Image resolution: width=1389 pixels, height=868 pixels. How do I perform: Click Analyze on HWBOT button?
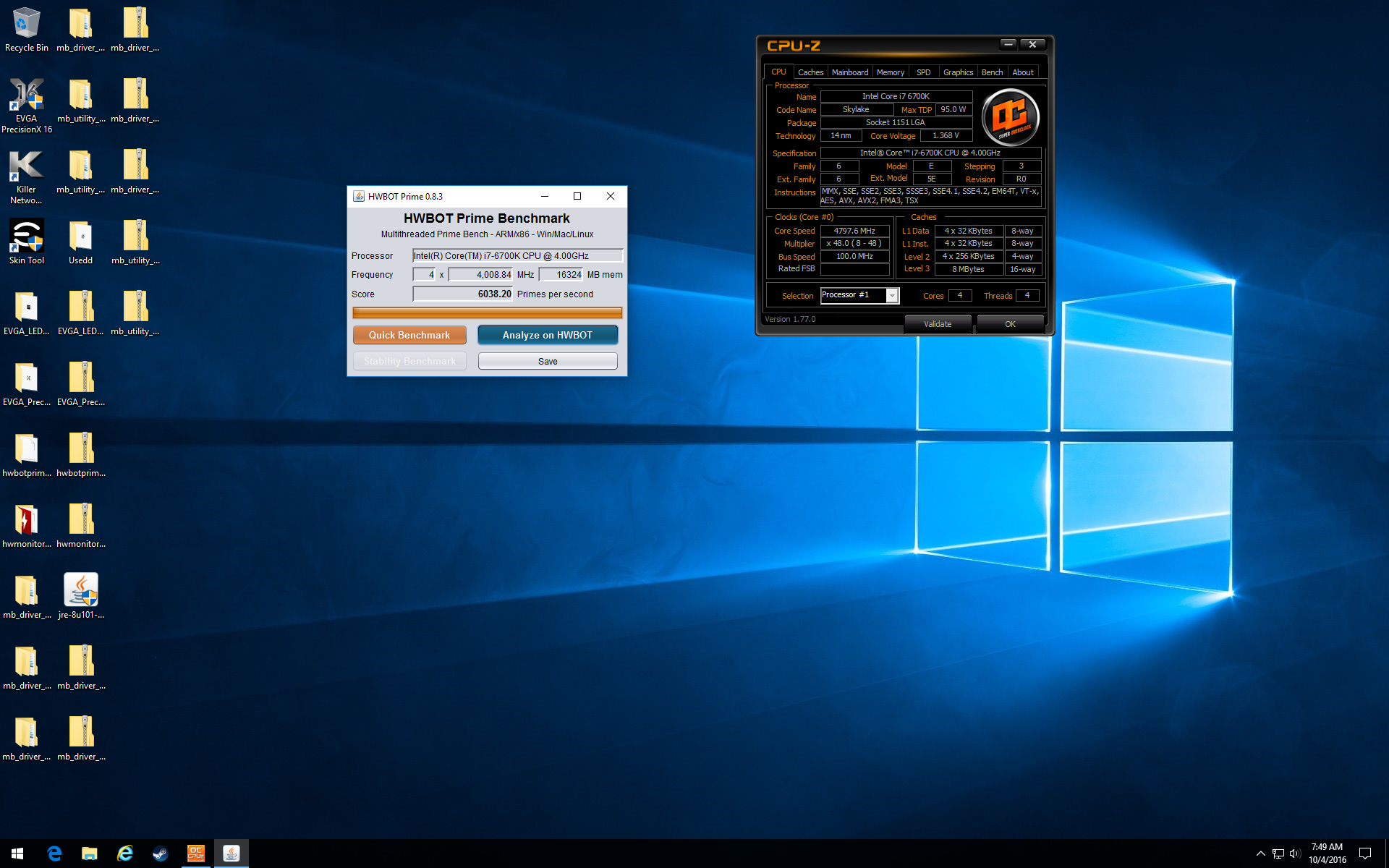point(548,335)
